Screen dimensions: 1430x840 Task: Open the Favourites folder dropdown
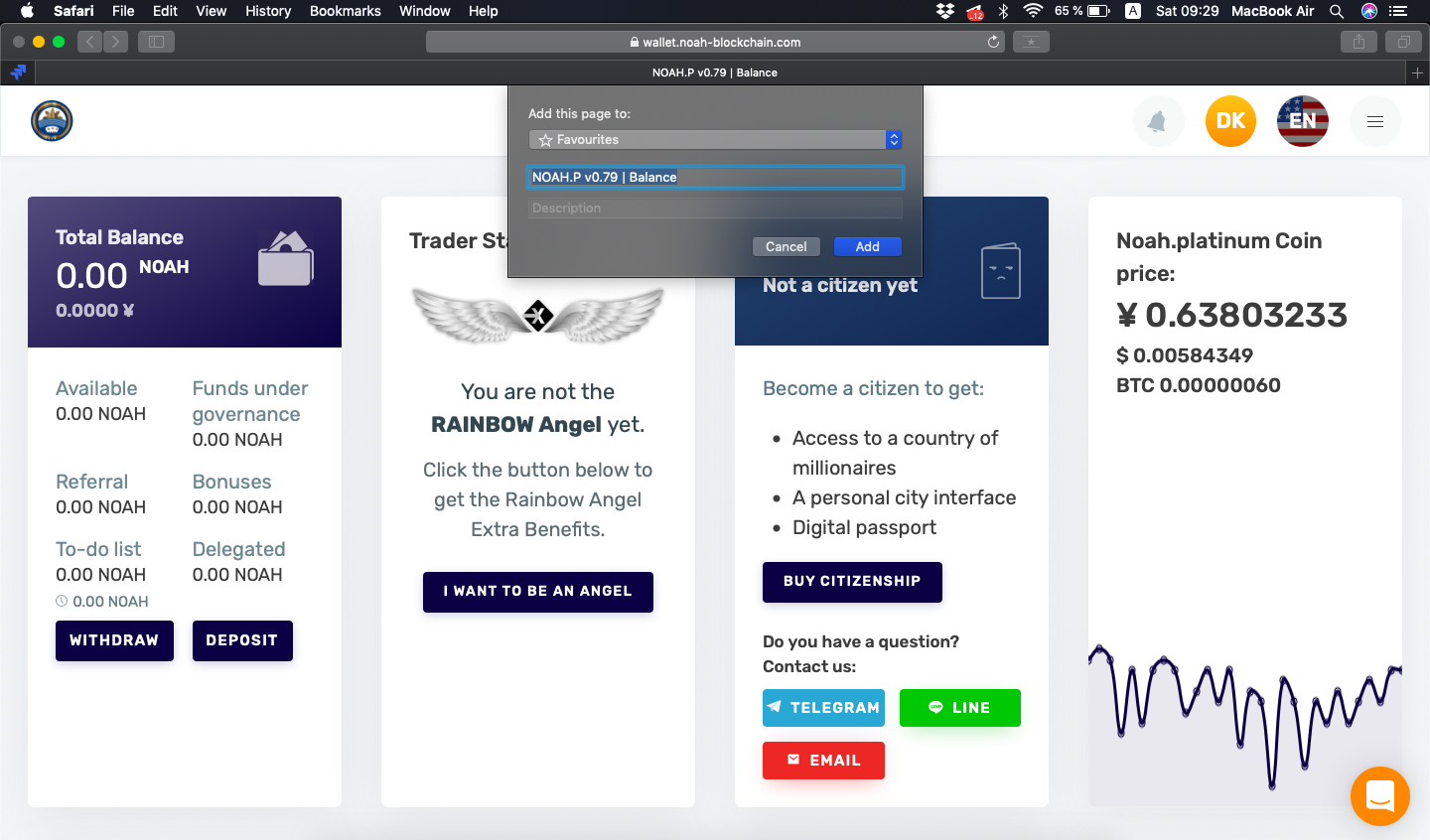click(715, 140)
